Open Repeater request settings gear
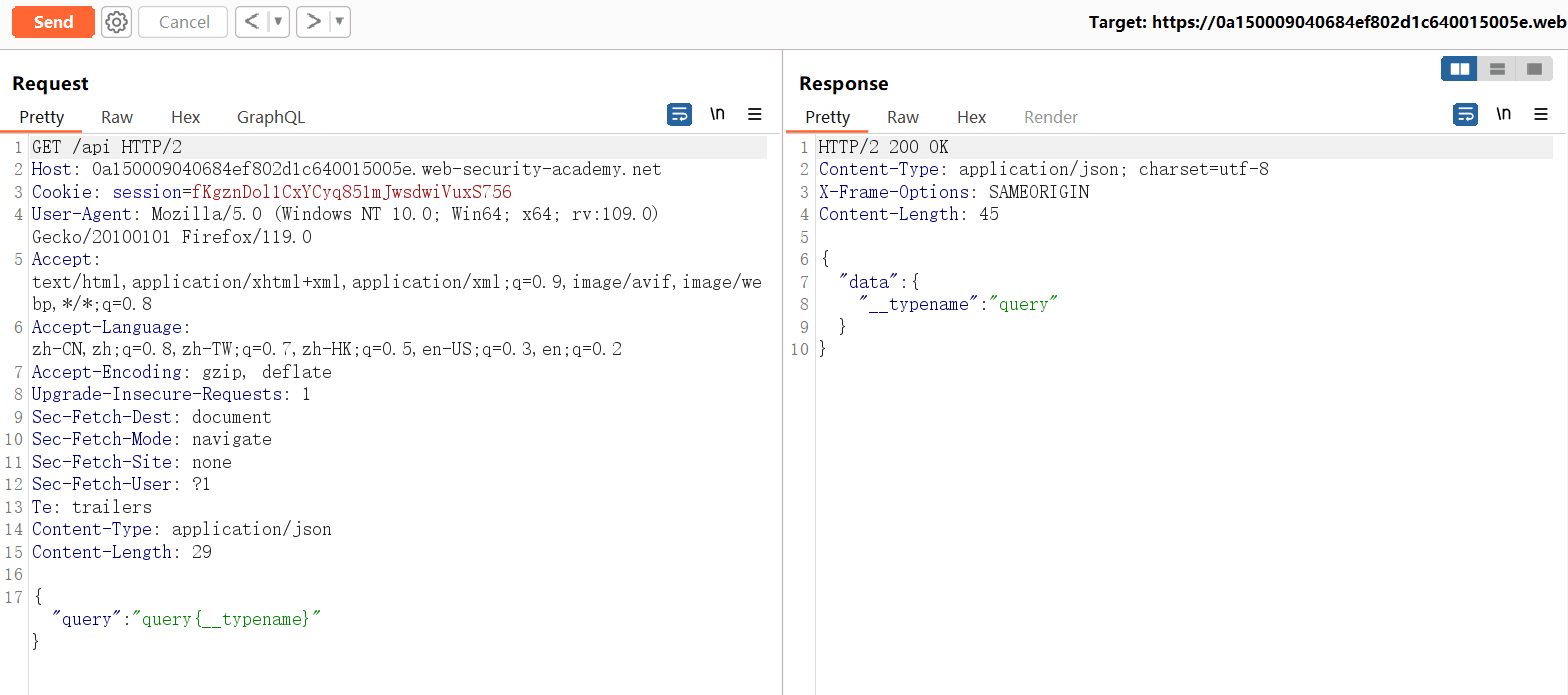This screenshot has height=695, width=1568. click(x=117, y=22)
